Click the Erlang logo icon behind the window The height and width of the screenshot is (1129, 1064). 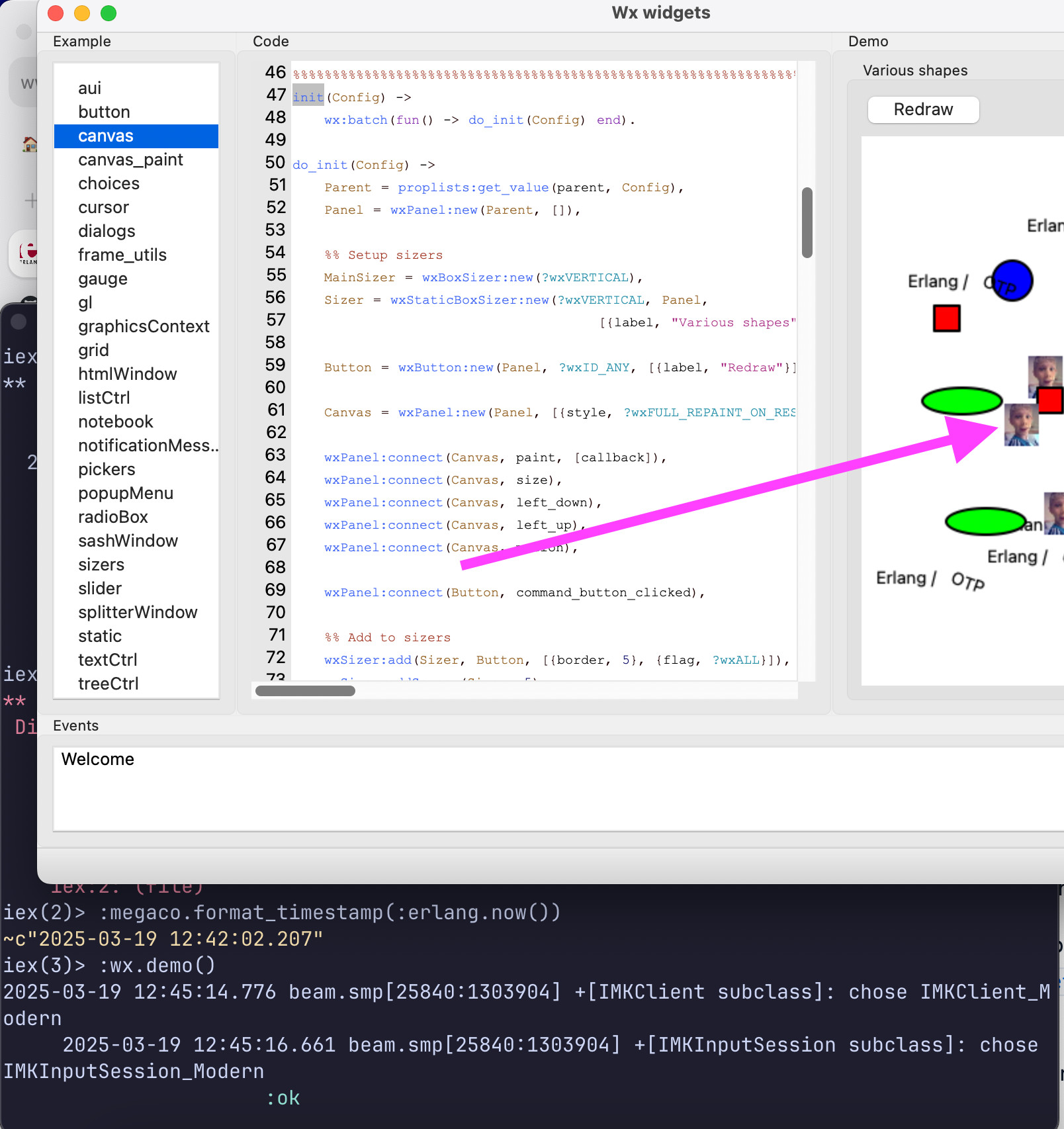tap(28, 253)
